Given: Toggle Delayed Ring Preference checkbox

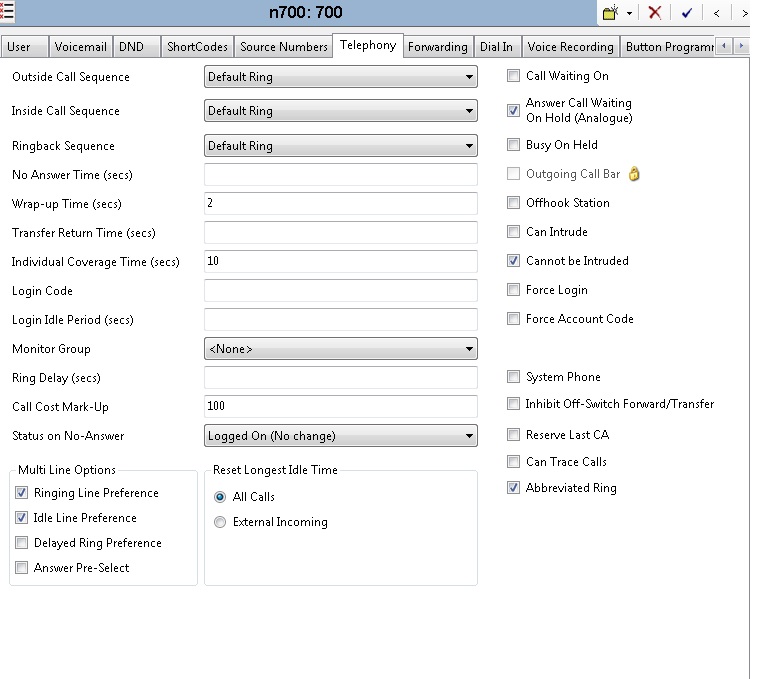Looking at the screenshot, I should tap(22, 543).
